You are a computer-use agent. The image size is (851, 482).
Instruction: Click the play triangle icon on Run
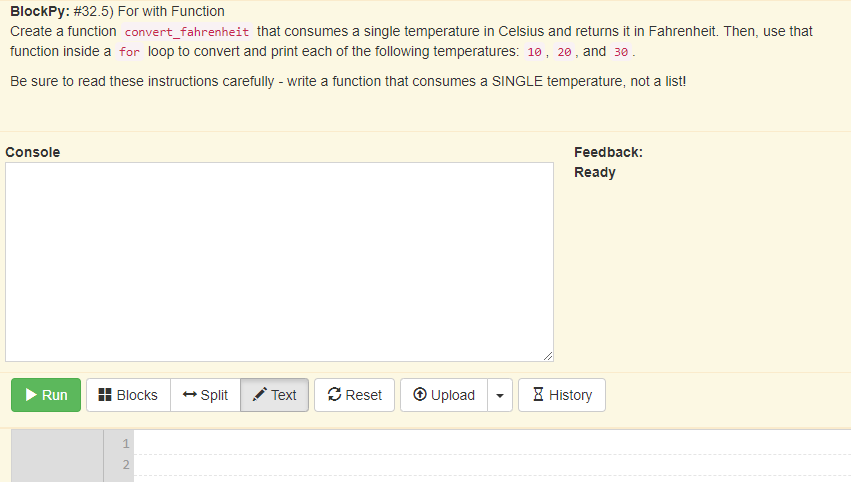tap(31, 395)
